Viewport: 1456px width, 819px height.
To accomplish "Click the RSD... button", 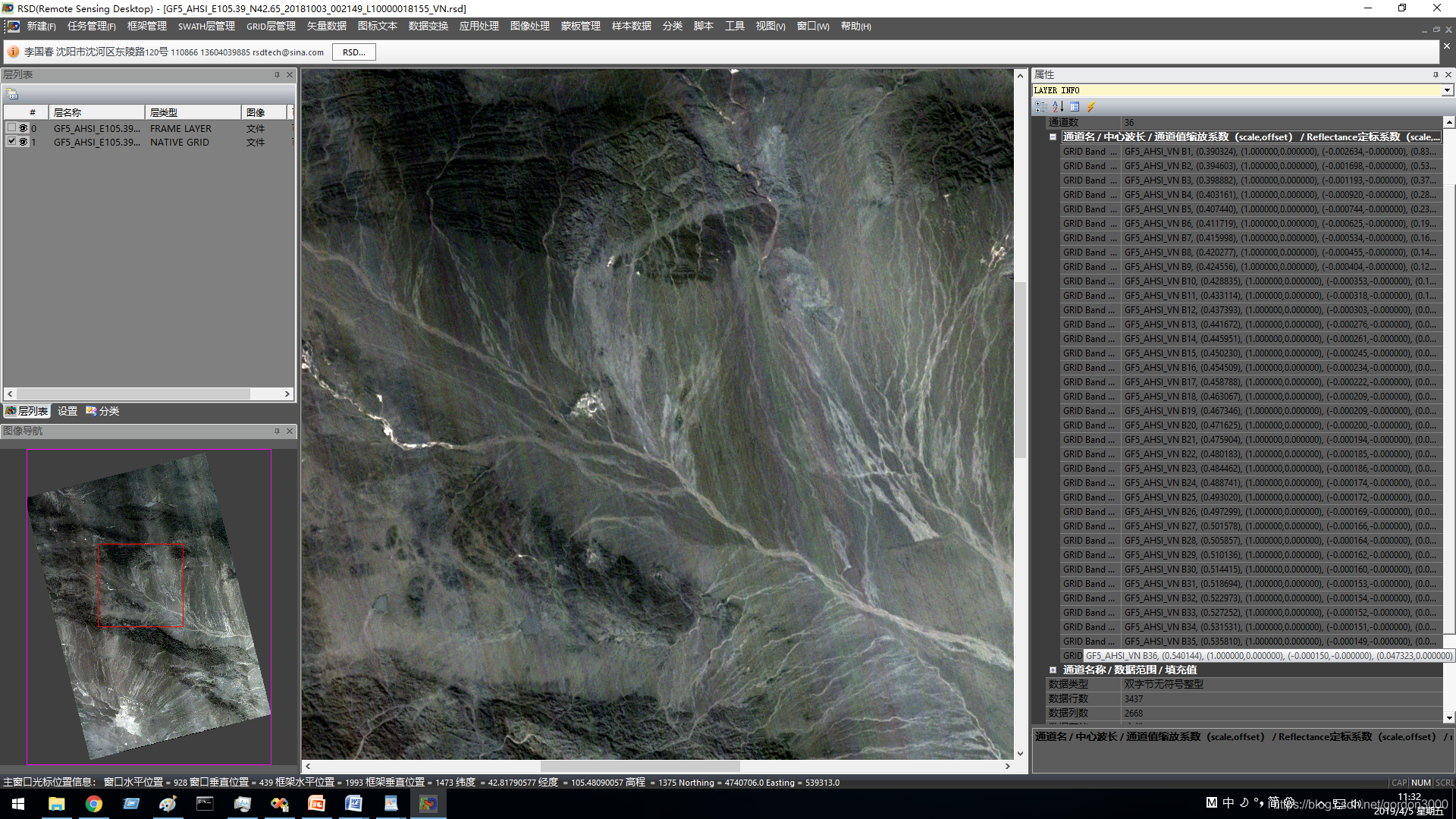I will point(353,52).
